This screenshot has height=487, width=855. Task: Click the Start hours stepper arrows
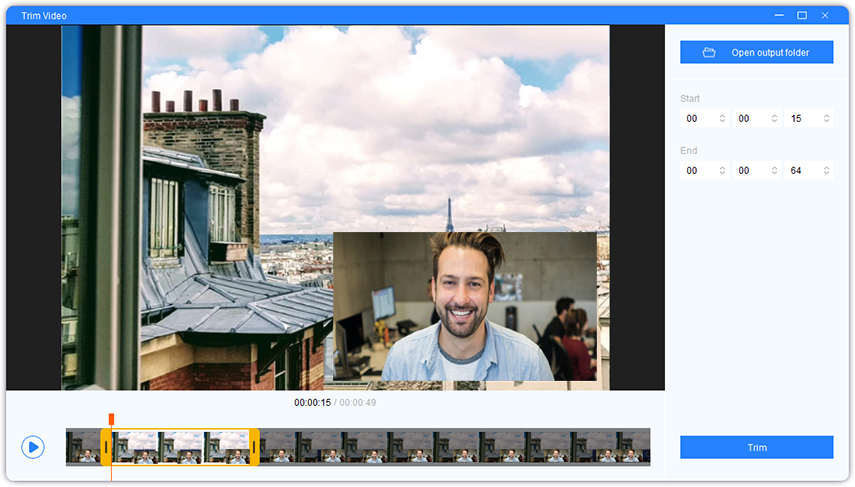[x=722, y=118]
